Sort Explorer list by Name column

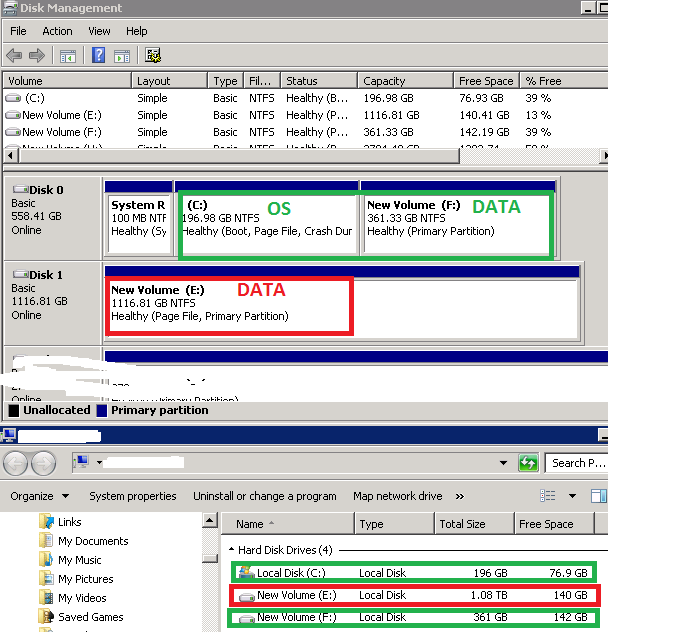click(x=288, y=524)
